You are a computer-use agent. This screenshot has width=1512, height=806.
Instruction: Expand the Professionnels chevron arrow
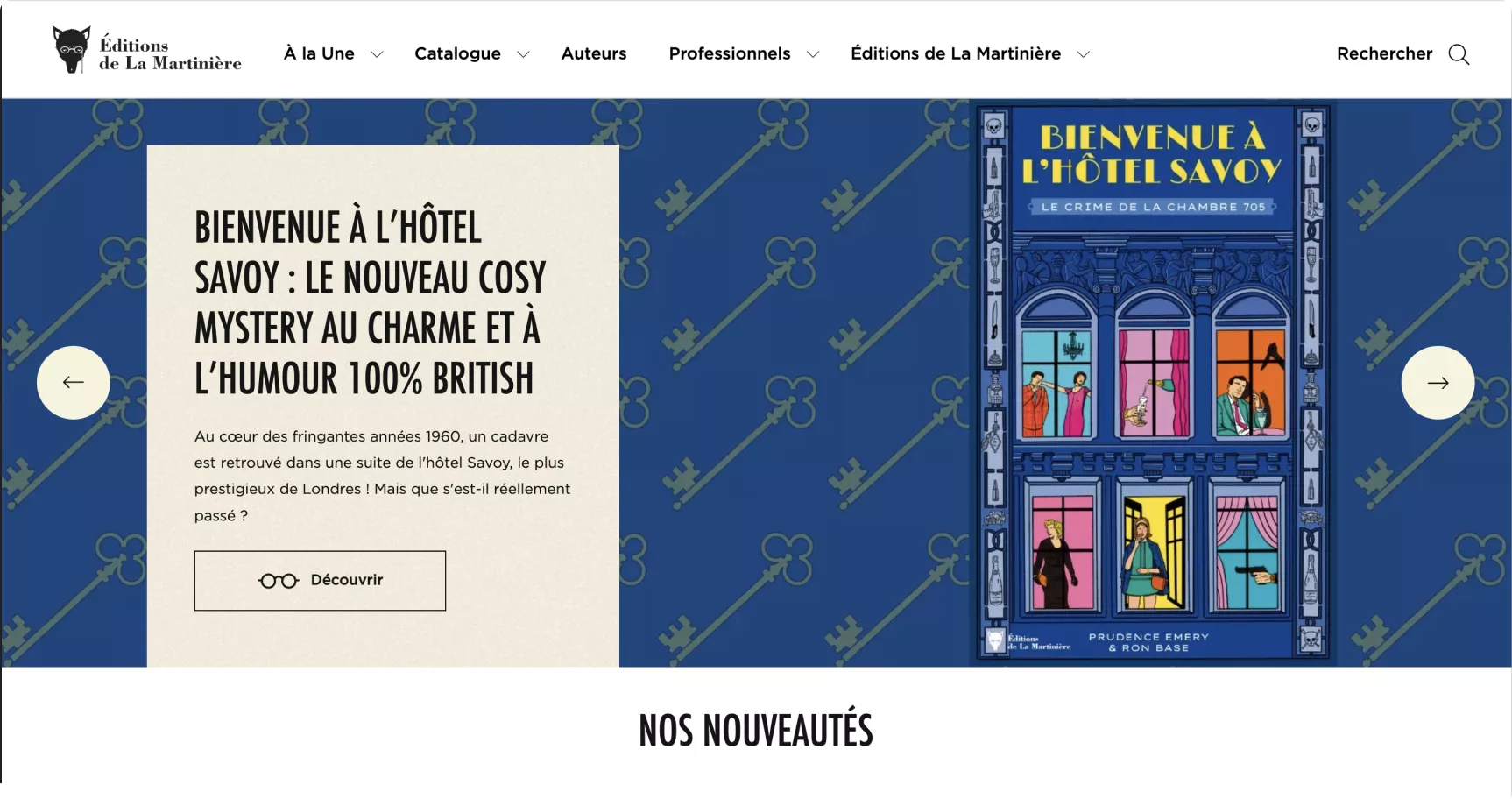pos(813,54)
